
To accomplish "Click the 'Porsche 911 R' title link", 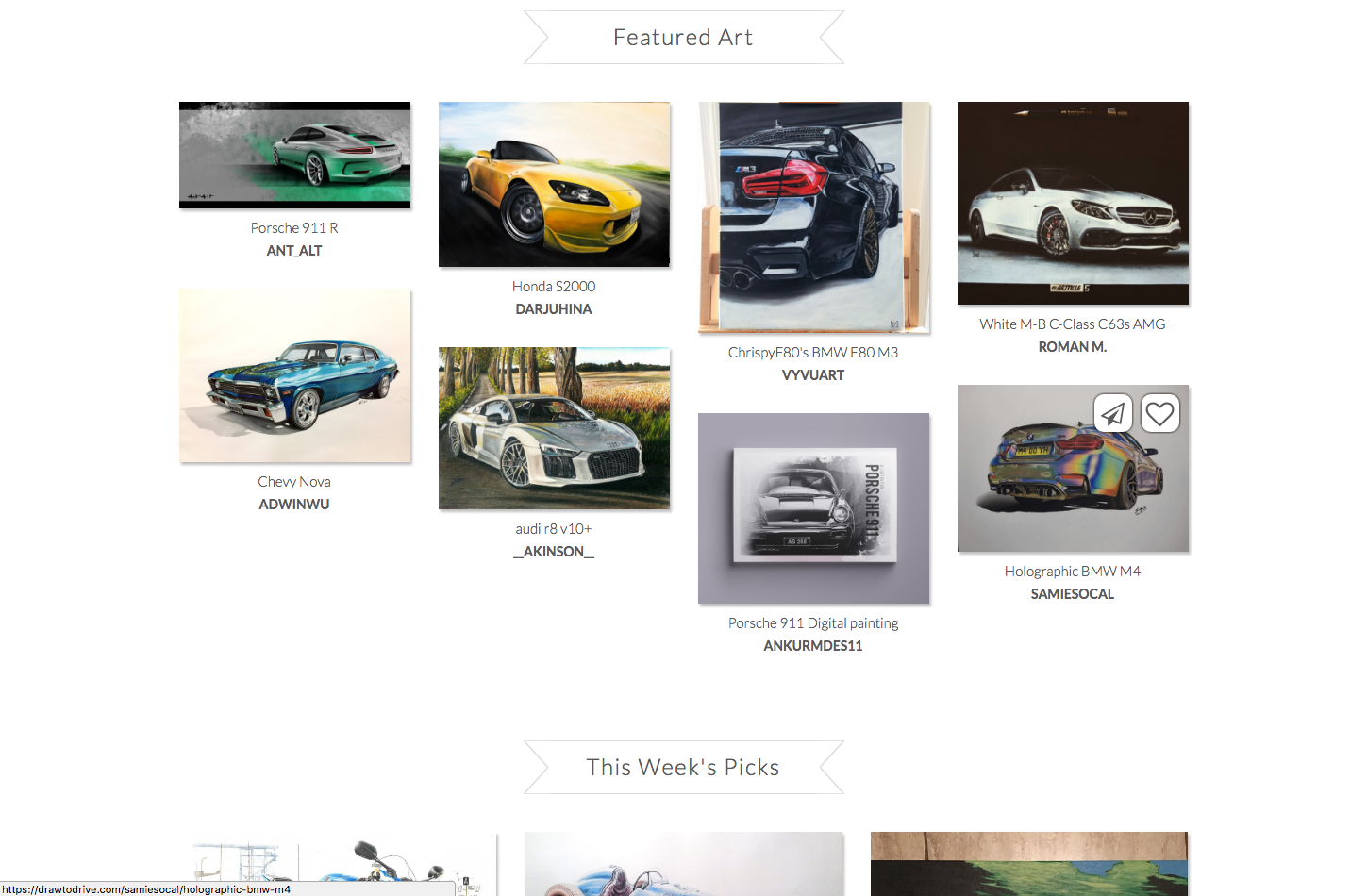I will click(294, 228).
